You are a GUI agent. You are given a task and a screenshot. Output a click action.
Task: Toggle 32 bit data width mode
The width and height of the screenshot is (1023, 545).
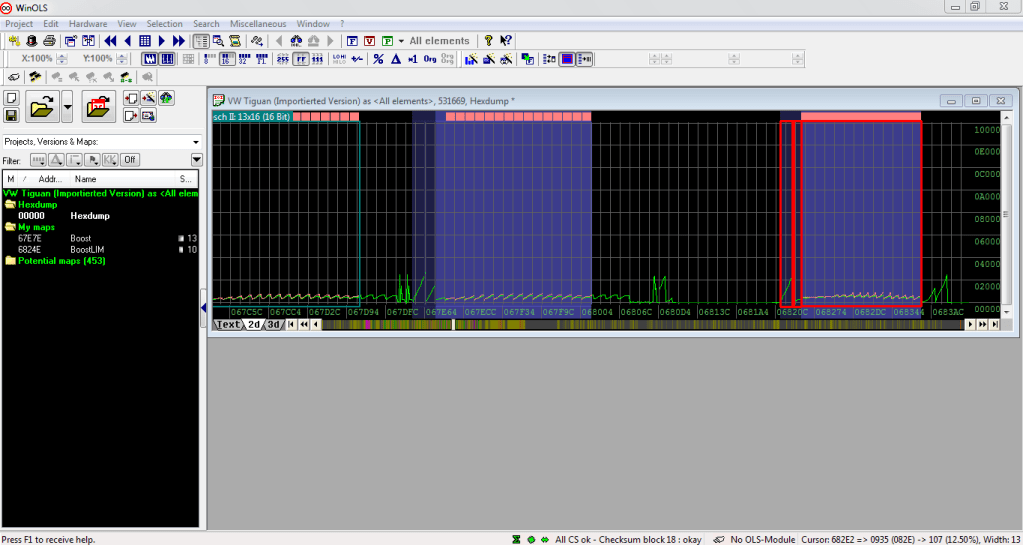243,59
